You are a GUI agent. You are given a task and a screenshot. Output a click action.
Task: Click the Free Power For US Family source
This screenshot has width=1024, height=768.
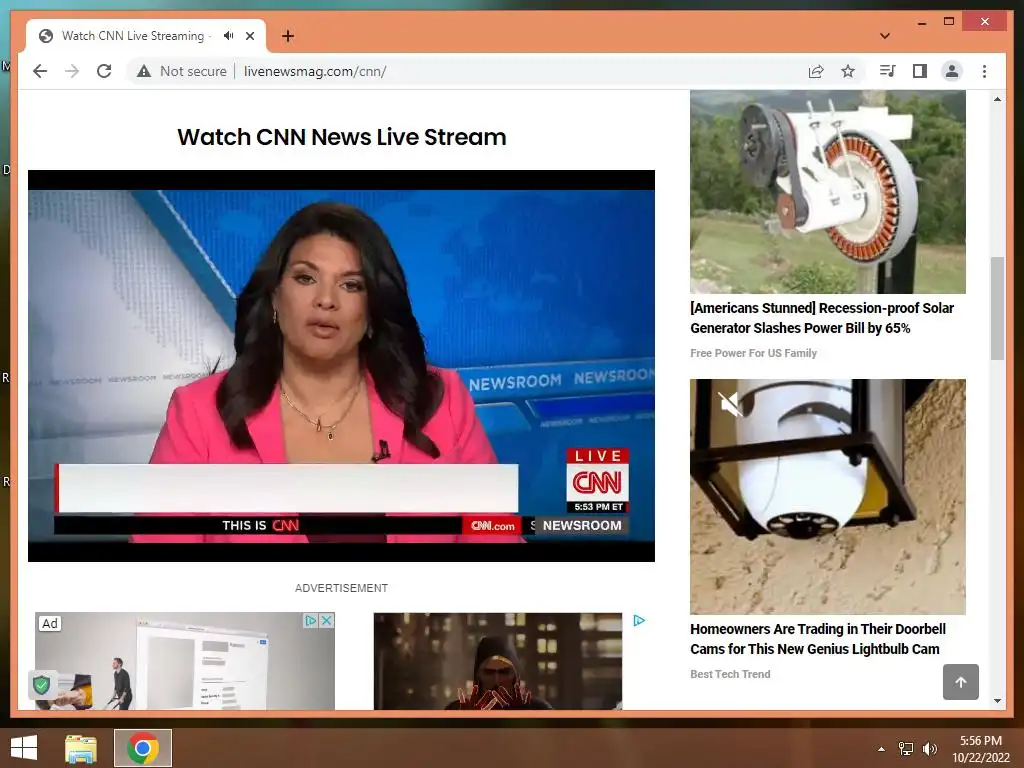753,353
